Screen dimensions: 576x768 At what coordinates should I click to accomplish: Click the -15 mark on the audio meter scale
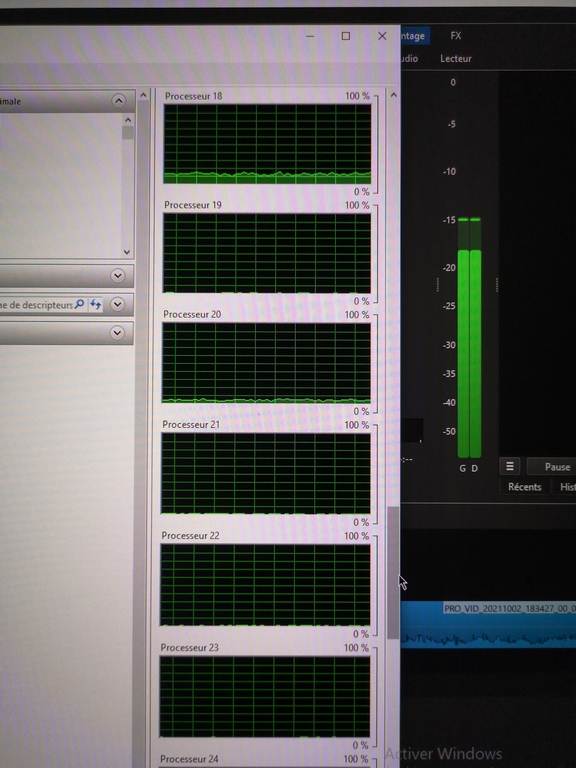(449, 220)
